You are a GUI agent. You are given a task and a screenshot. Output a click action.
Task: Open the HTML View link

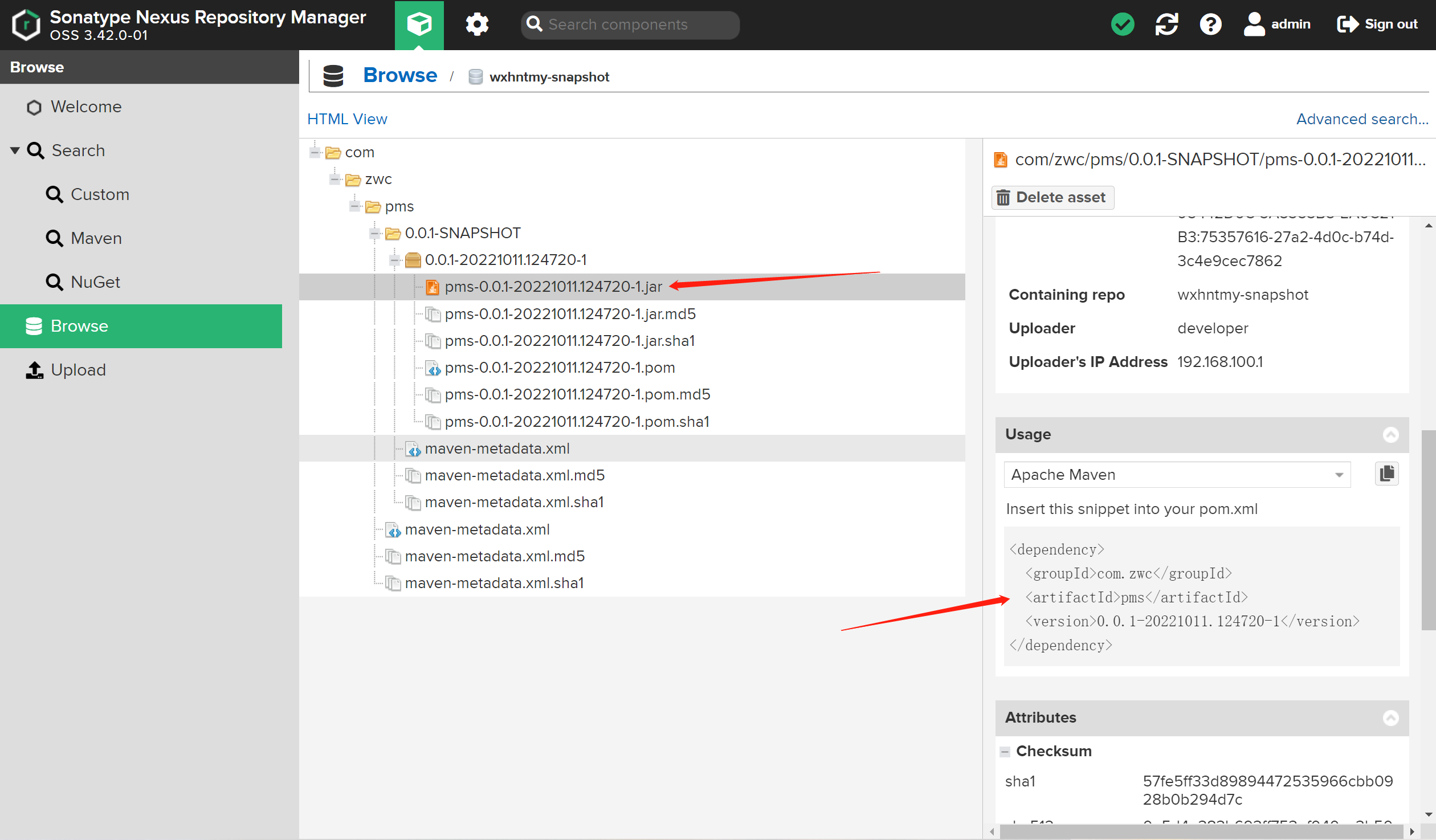coord(347,119)
